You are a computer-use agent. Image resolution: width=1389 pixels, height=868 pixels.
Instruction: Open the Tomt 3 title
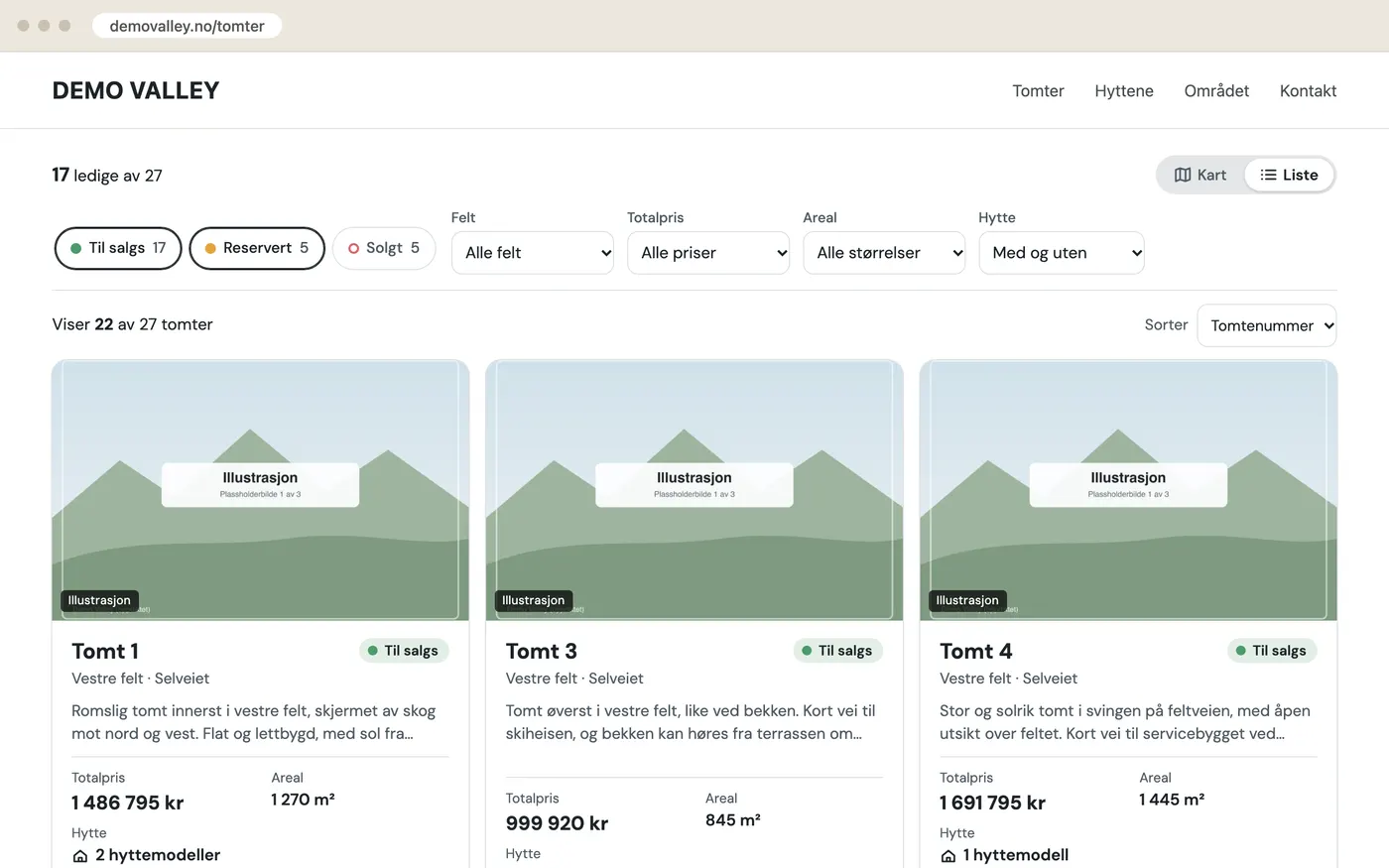coord(541,651)
